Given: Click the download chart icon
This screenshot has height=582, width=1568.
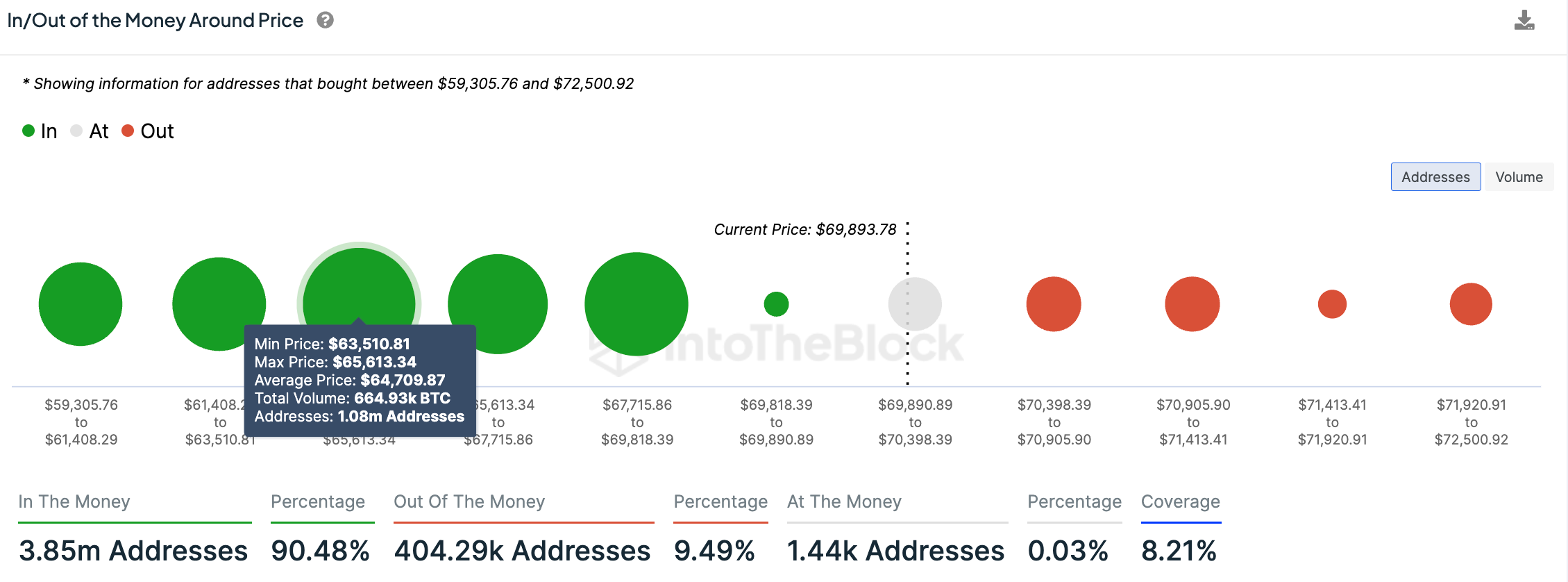Looking at the screenshot, I should pos(1524,21).
